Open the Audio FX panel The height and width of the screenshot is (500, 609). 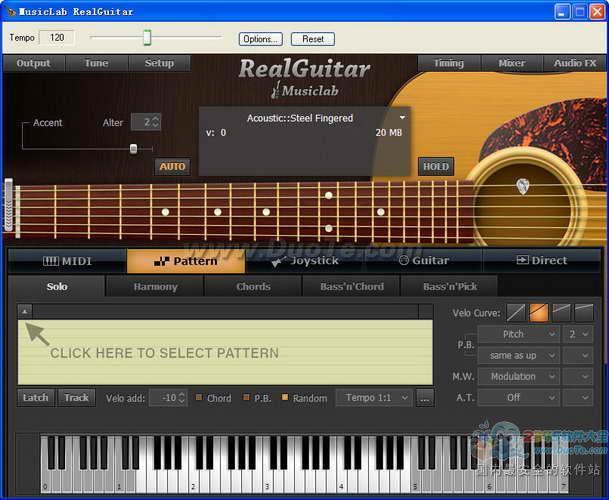pos(574,63)
